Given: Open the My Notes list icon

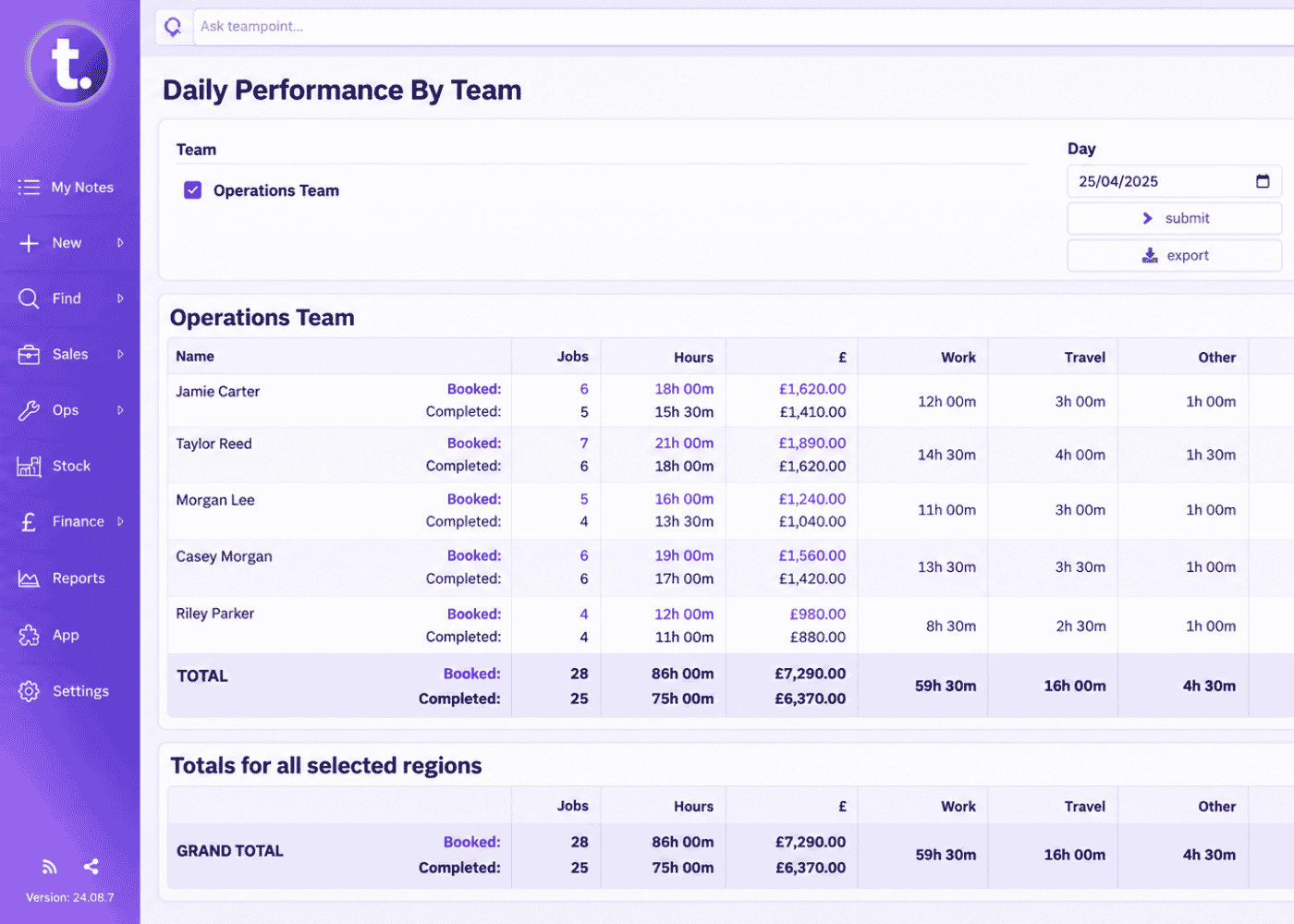Looking at the screenshot, I should tap(29, 188).
